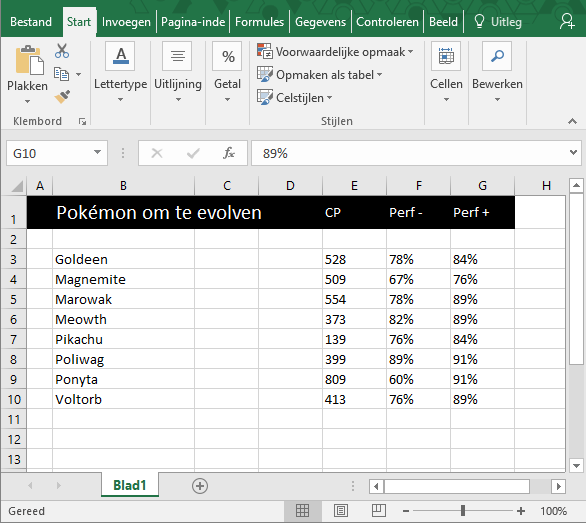Switch to Page Break Preview icon
Screen dimensions: 586x523
pyautogui.click(x=379, y=511)
